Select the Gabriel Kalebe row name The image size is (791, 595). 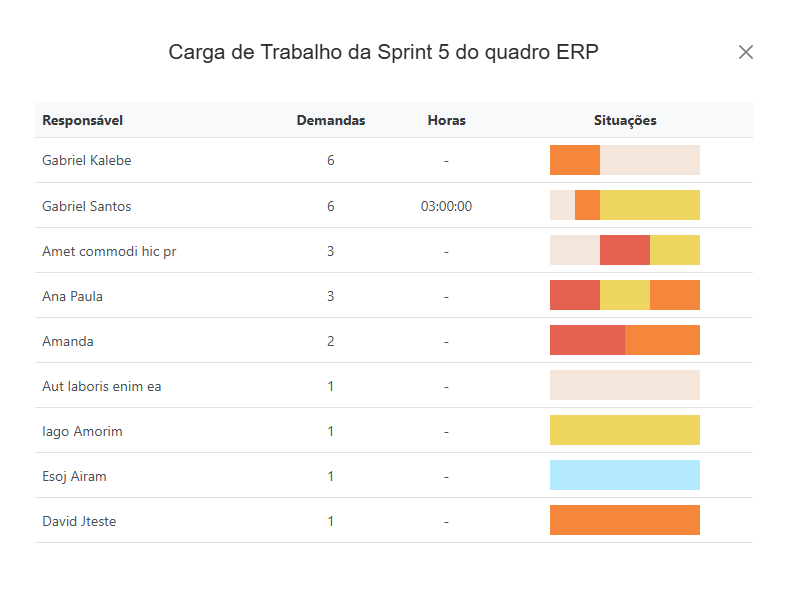coord(87,160)
